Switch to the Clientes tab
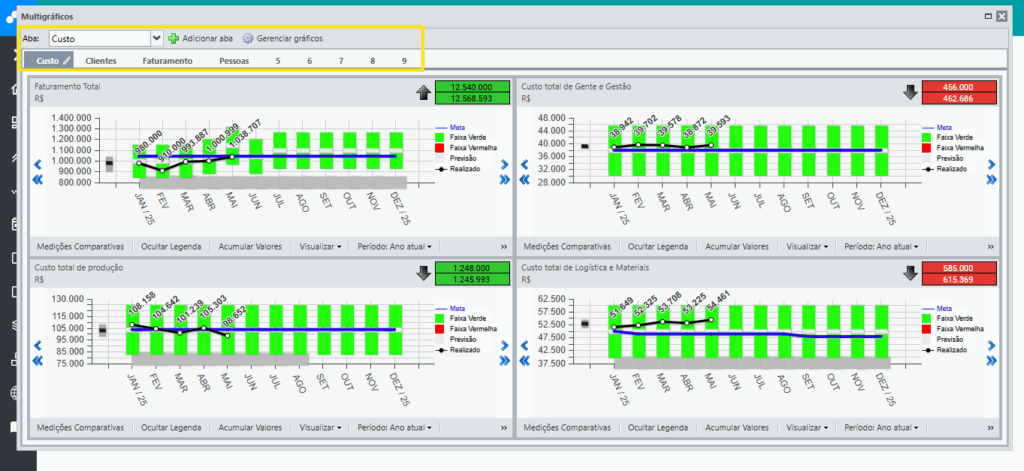 (x=101, y=61)
